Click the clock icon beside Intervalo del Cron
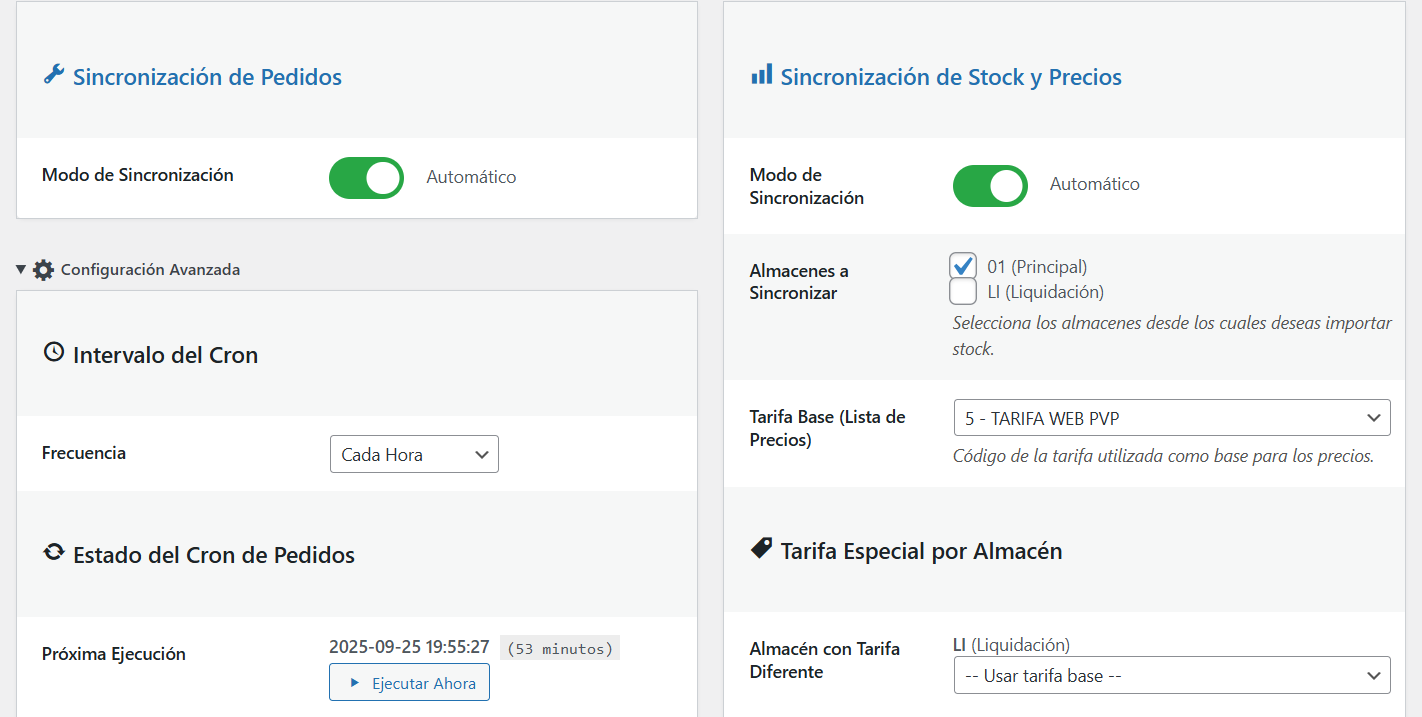 coord(54,353)
